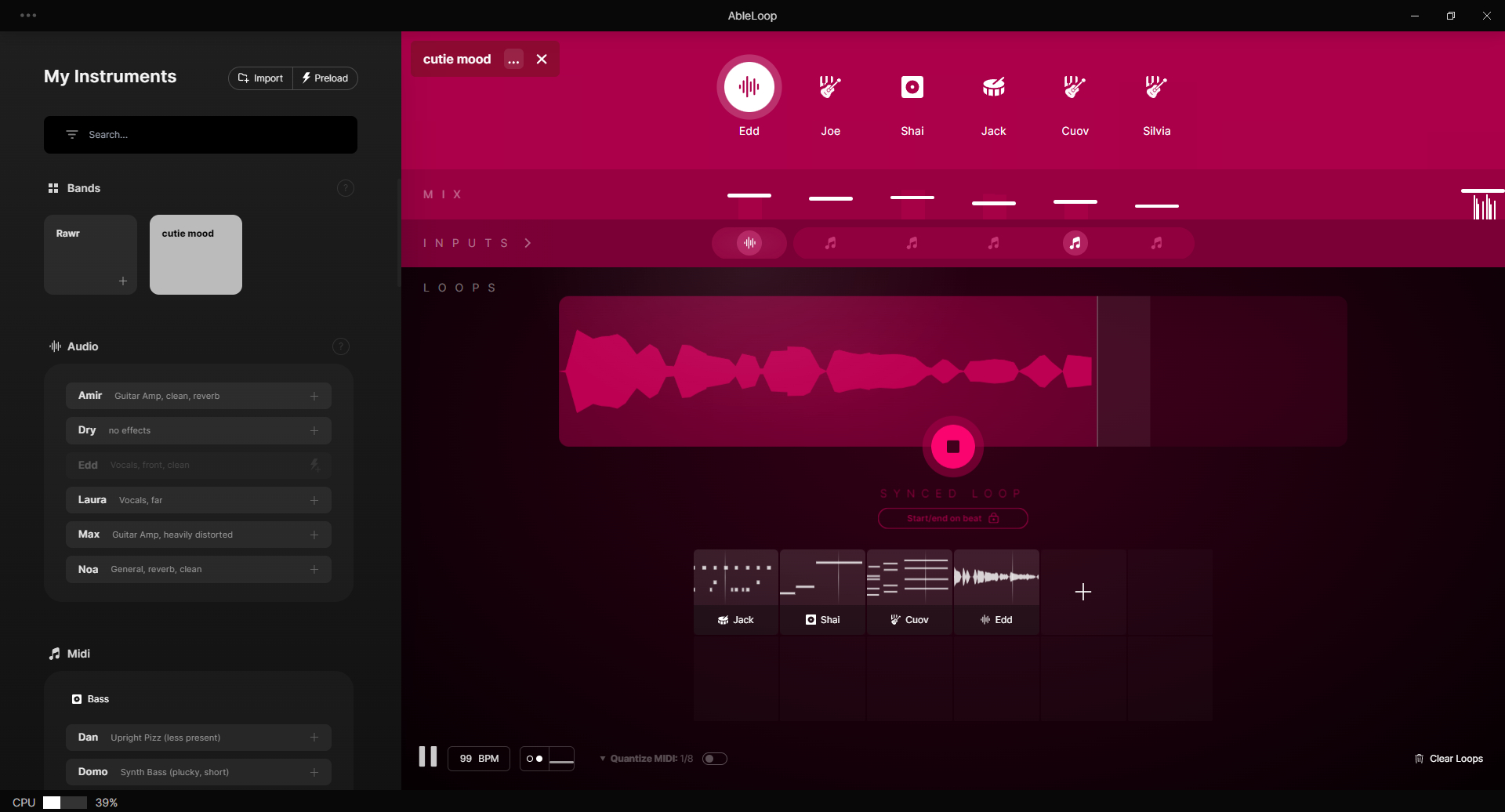Click the Import button

[x=260, y=78]
